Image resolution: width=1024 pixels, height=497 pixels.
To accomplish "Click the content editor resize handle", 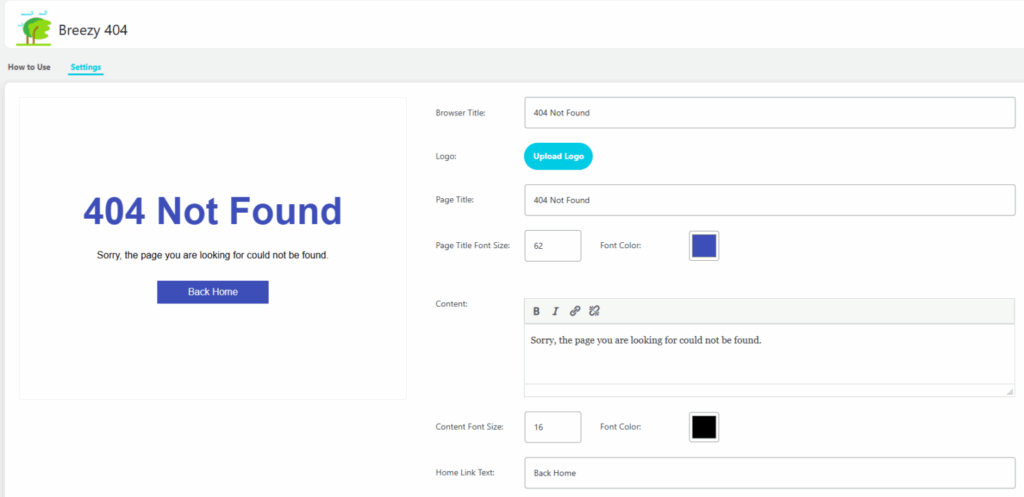I will [1009, 391].
